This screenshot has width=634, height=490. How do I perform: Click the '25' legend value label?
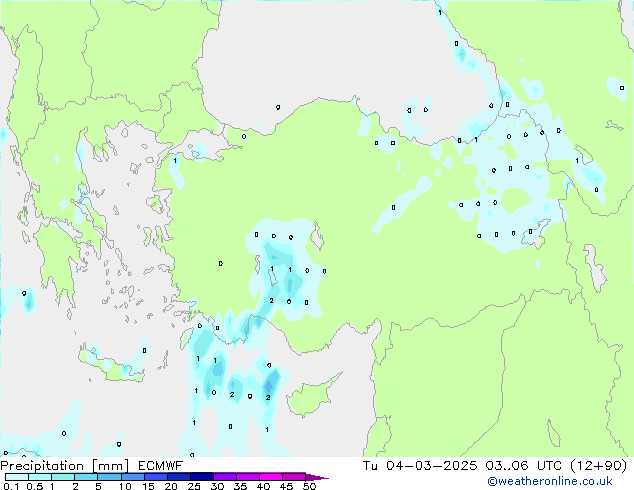point(194,486)
